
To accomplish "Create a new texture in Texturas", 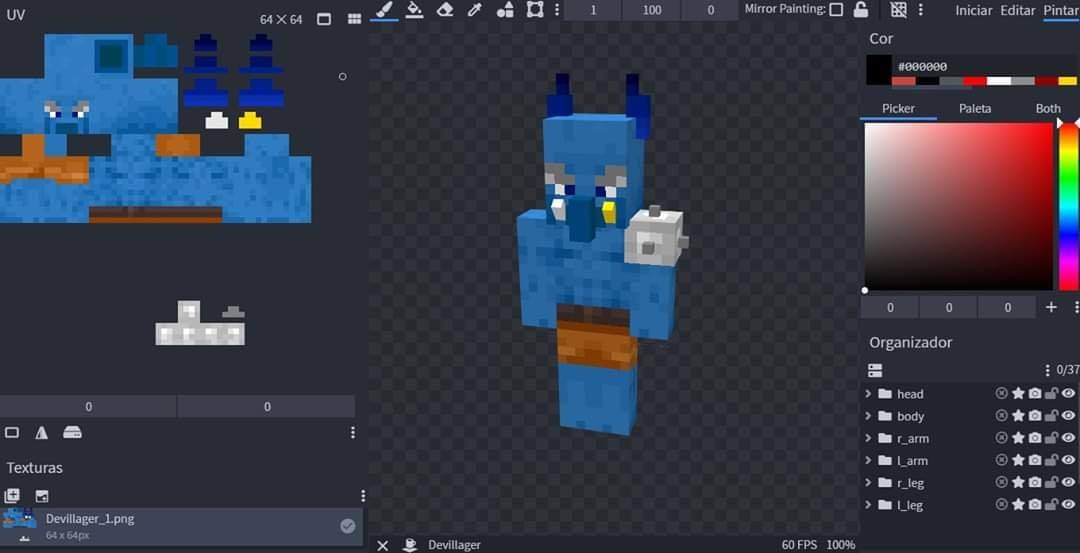I will point(12,496).
